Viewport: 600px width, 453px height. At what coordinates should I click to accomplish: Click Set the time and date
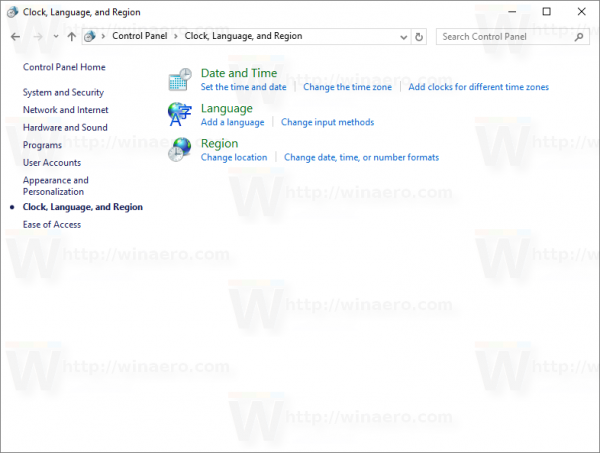coord(243,87)
